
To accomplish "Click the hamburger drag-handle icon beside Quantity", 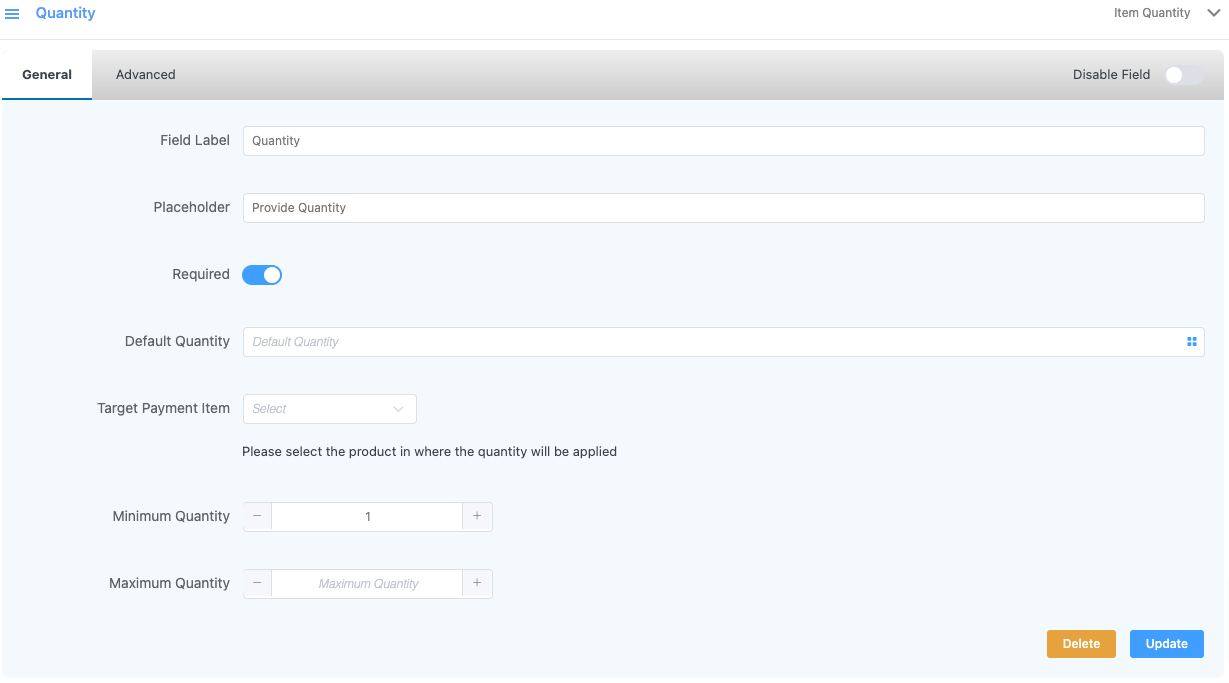I will [x=13, y=14].
